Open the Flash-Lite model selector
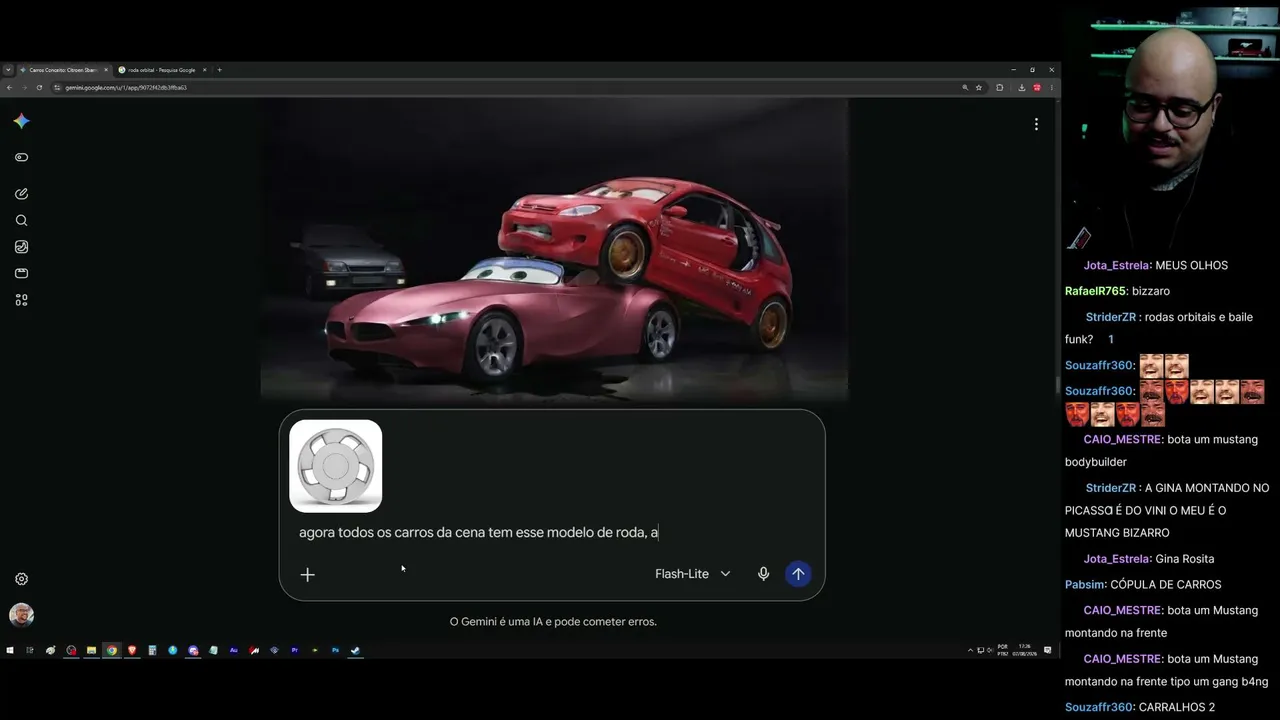The image size is (1280, 720). click(693, 574)
